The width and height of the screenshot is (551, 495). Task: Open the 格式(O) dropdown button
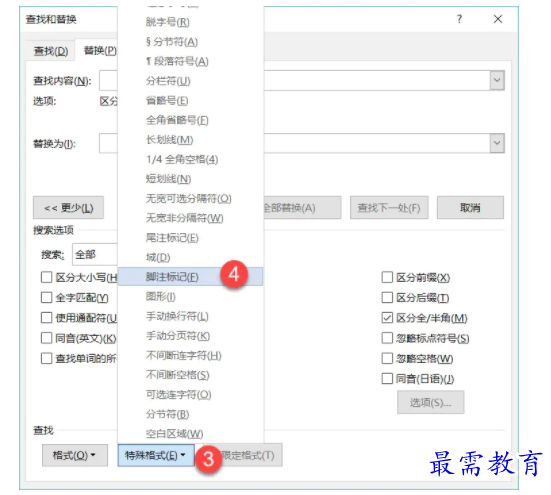(75, 455)
